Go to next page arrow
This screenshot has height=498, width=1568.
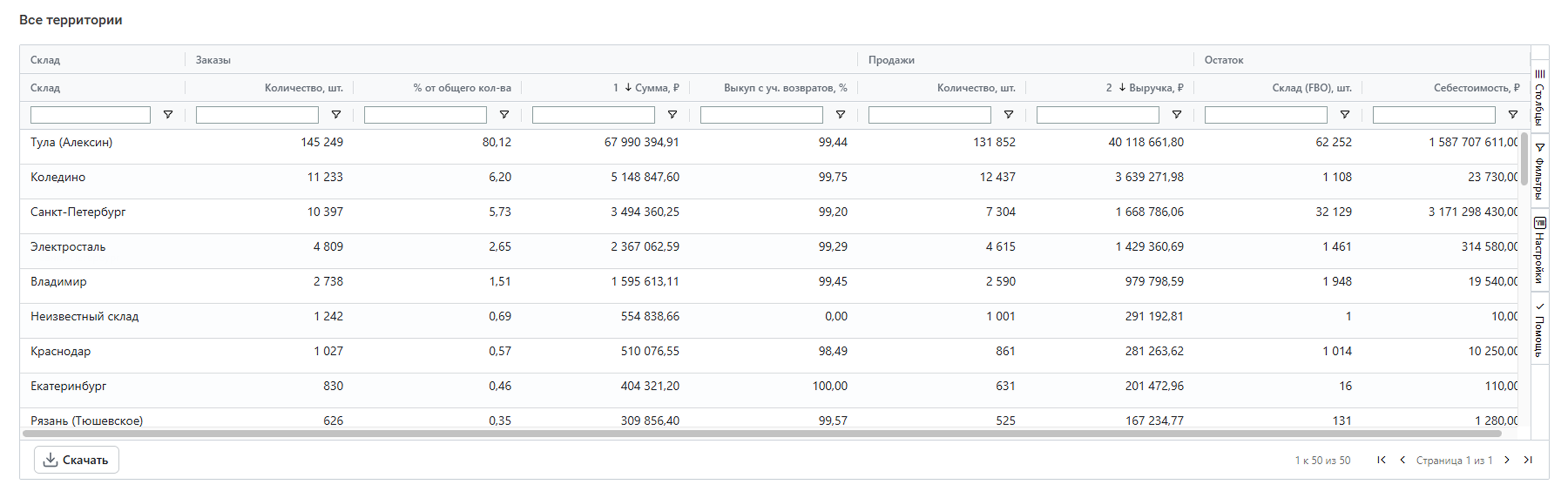[1507, 460]
